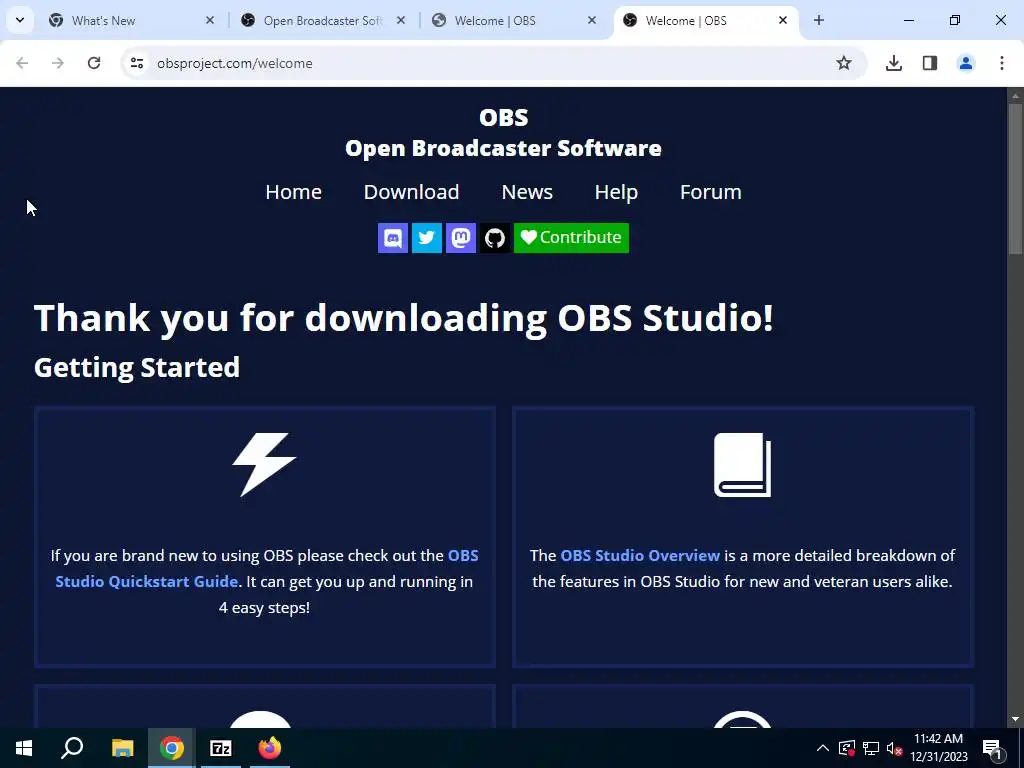Click the green Contribute button
The image size is (1024, 768).
click(571, 238)
